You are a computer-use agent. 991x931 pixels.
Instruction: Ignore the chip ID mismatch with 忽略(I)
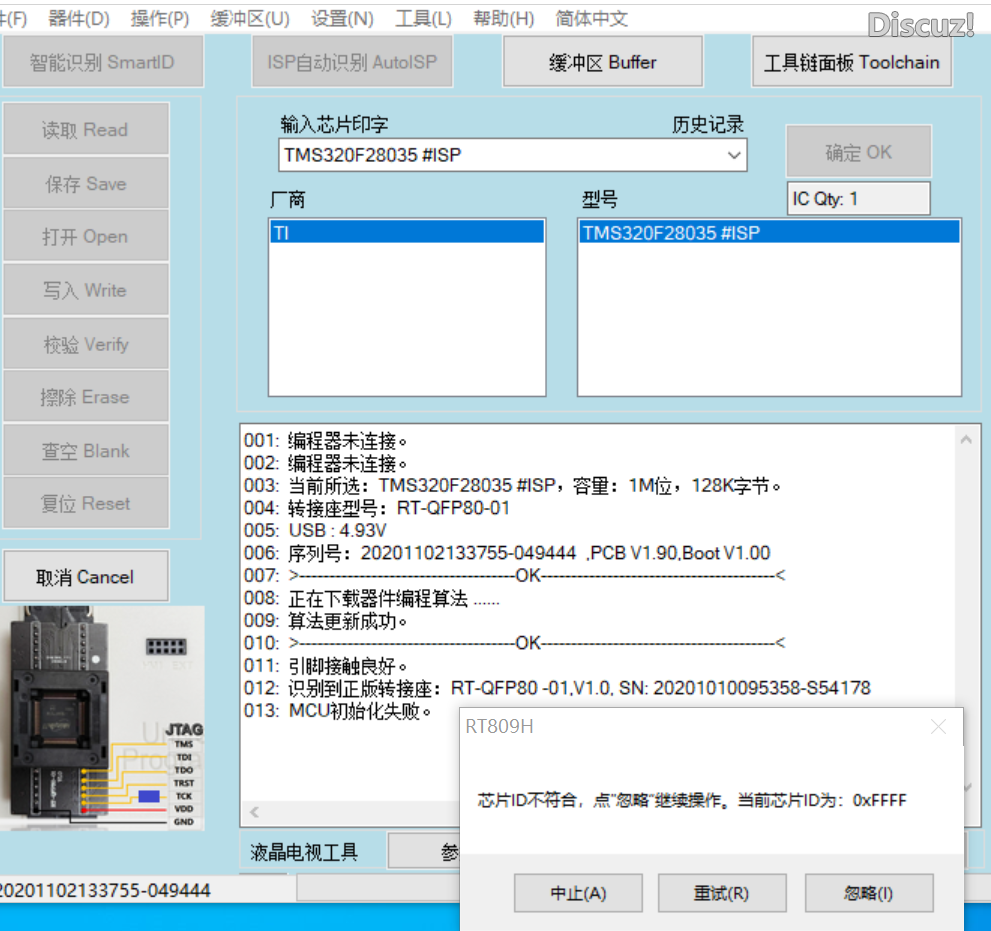tap(868, 893)
